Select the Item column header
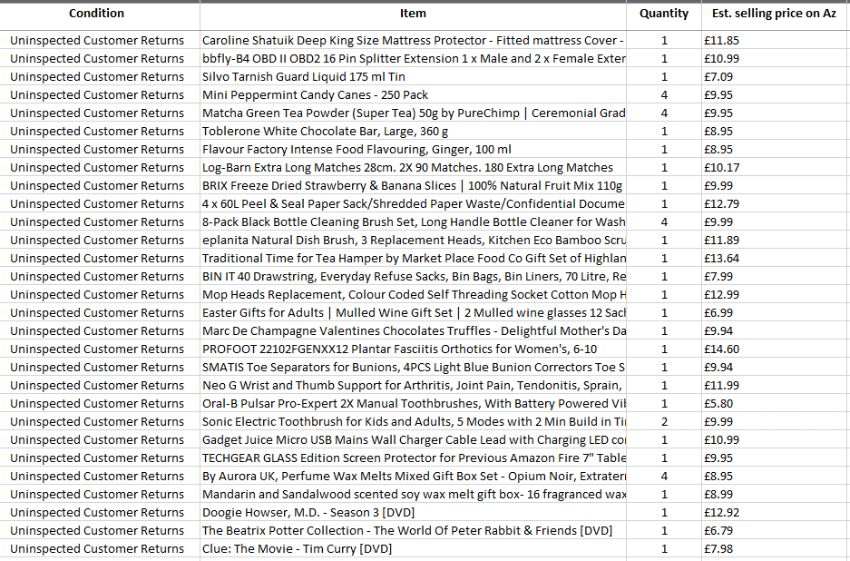Screen dimensions: 850x561 point(413,14)
